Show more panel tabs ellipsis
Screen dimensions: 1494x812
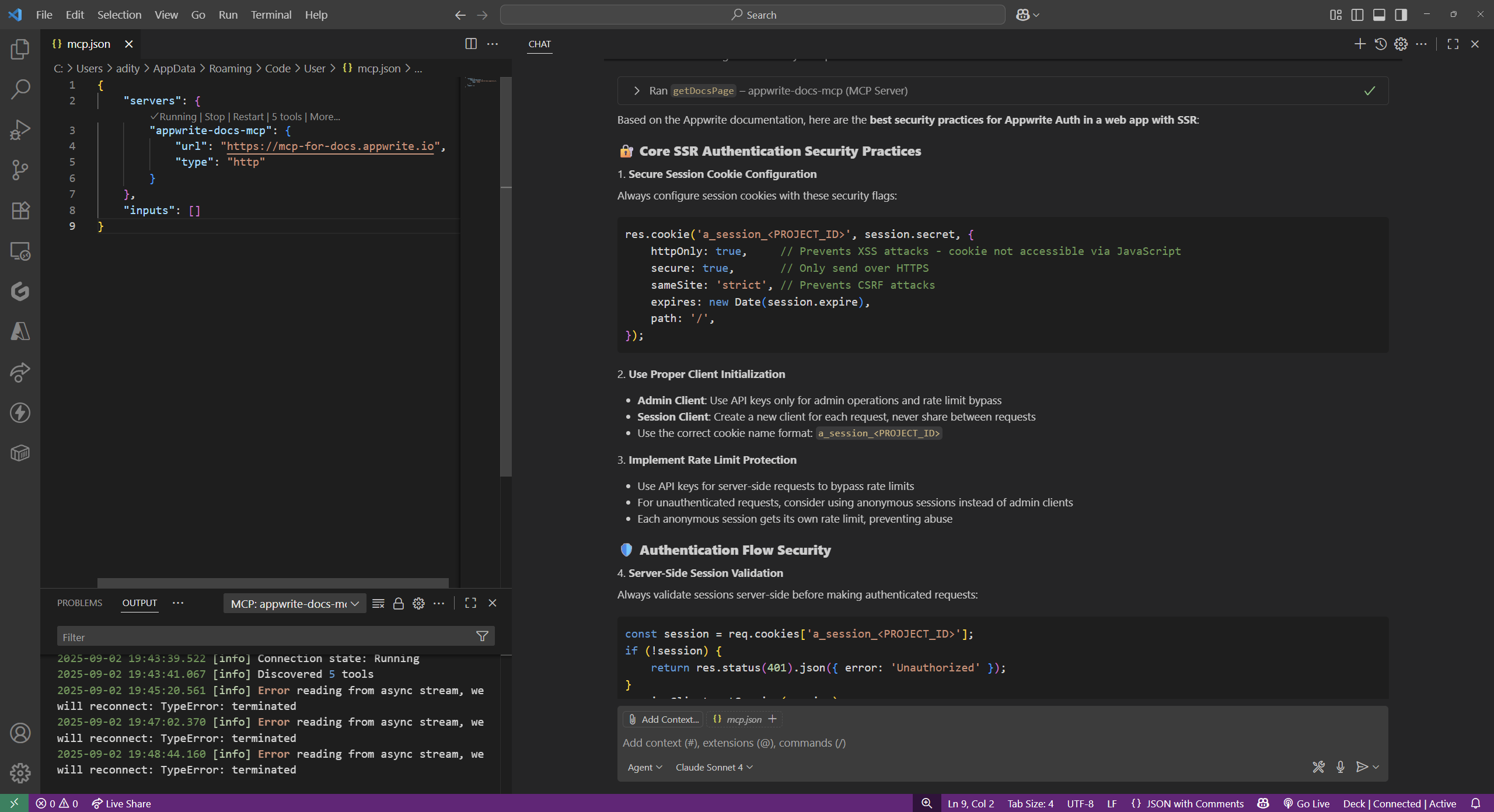pos(178,603)
